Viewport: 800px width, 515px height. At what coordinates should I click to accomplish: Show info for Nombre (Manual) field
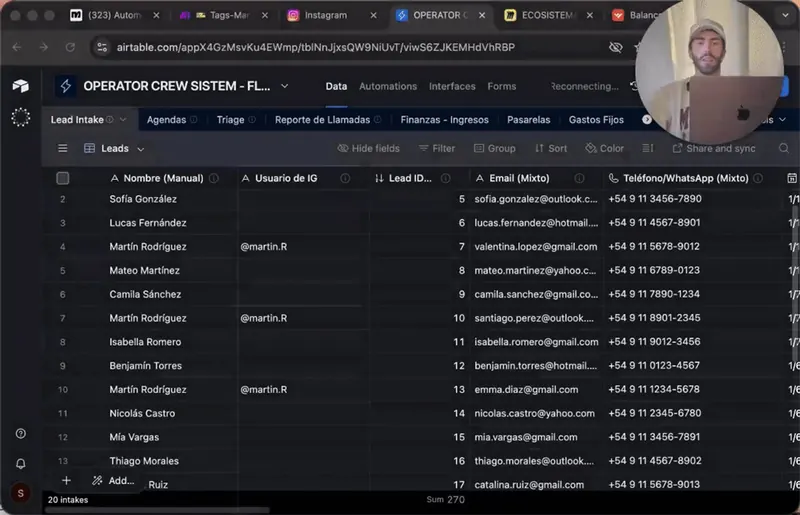point(214,178)
